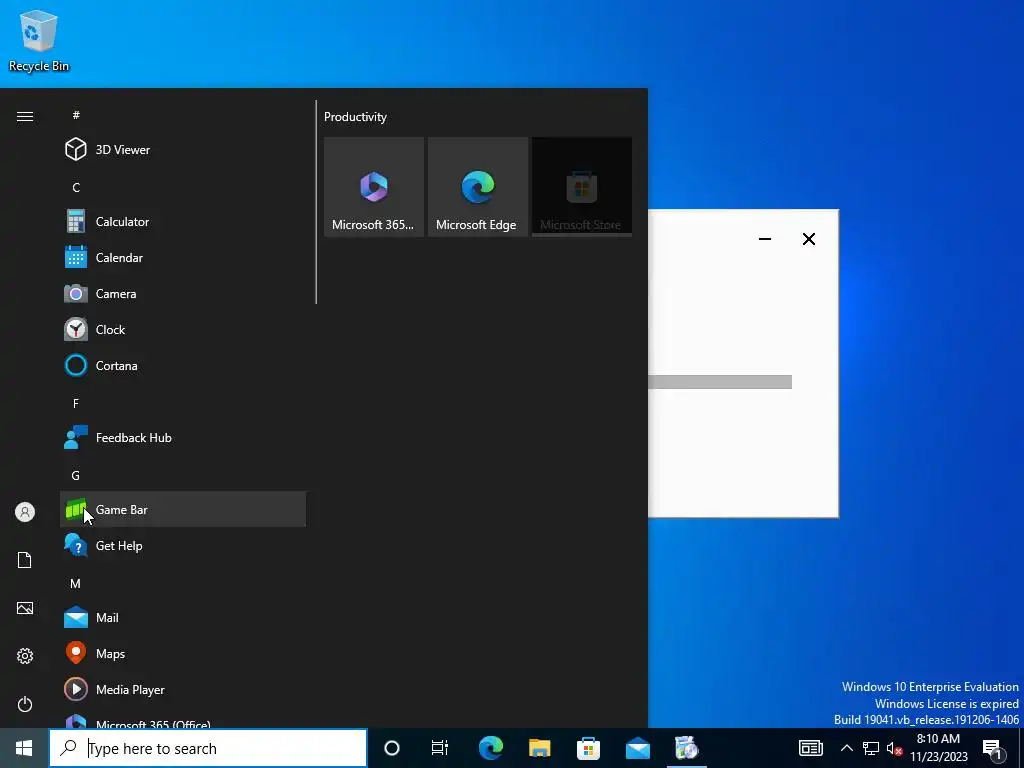Click the F letter group header
Viewport: 1024px width, 768px height.
point(76,404)
